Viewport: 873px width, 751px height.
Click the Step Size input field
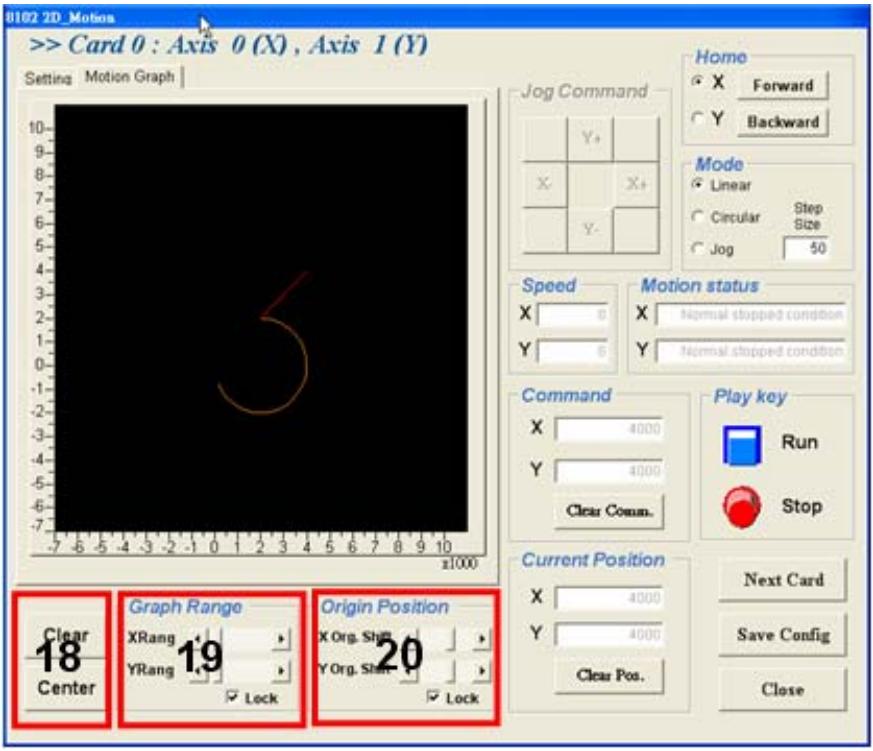pyautogui.click(x=806, y=248)
